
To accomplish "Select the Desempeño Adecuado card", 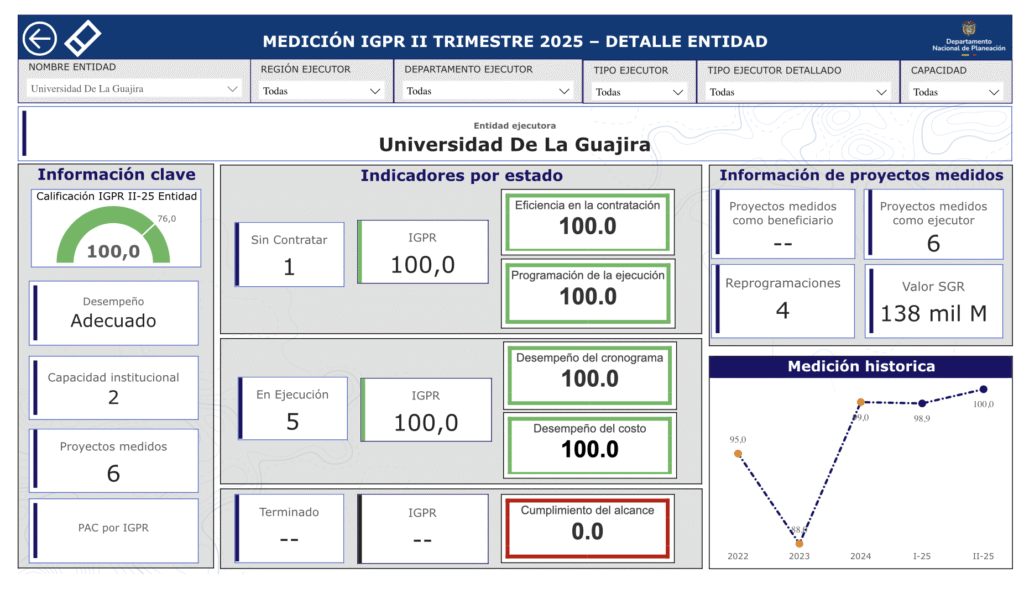I will (113, 312).
